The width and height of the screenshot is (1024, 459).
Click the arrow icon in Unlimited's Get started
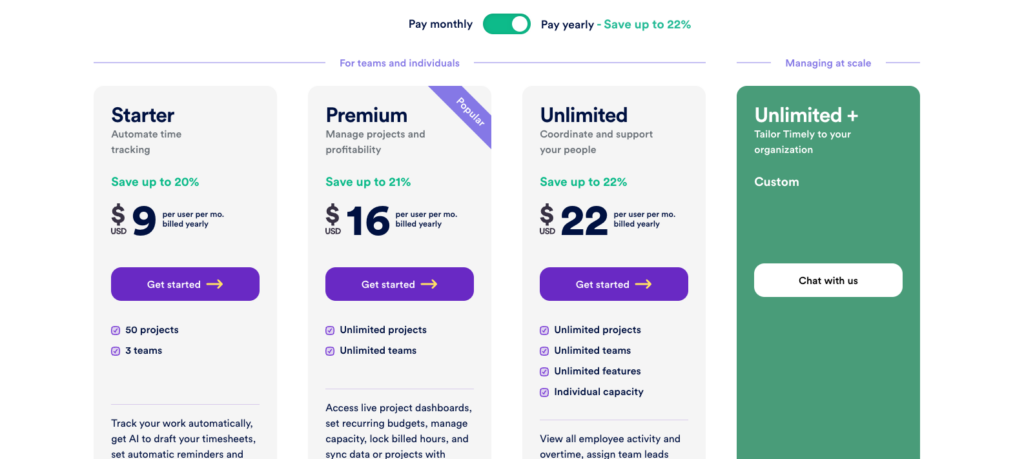tap(643, 284)
